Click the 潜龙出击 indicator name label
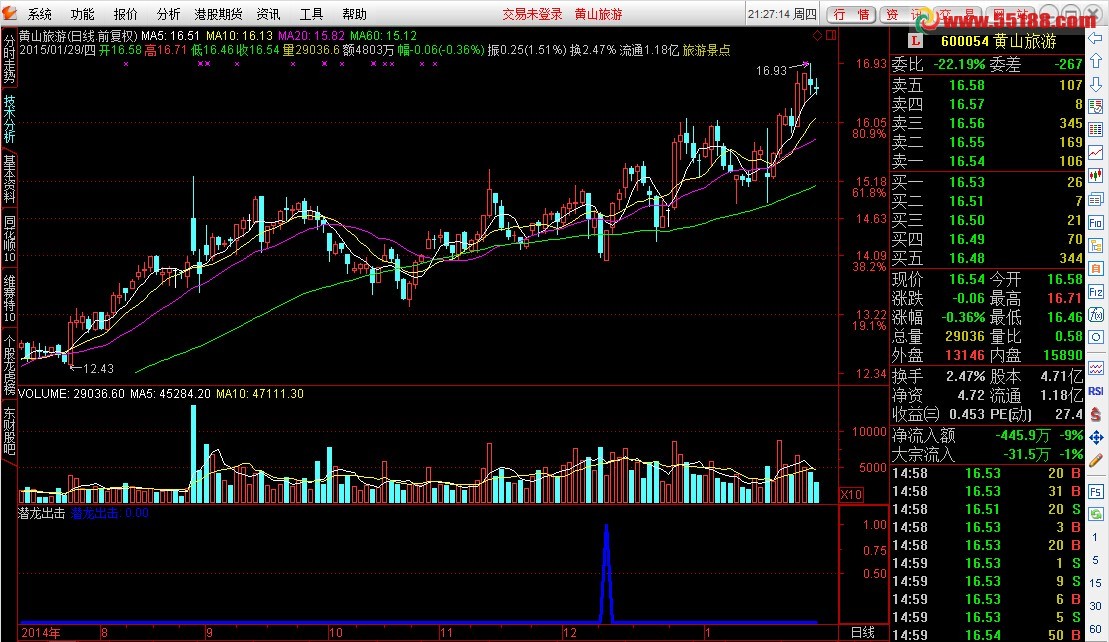 pyautogui.click(x=41, y=513)
